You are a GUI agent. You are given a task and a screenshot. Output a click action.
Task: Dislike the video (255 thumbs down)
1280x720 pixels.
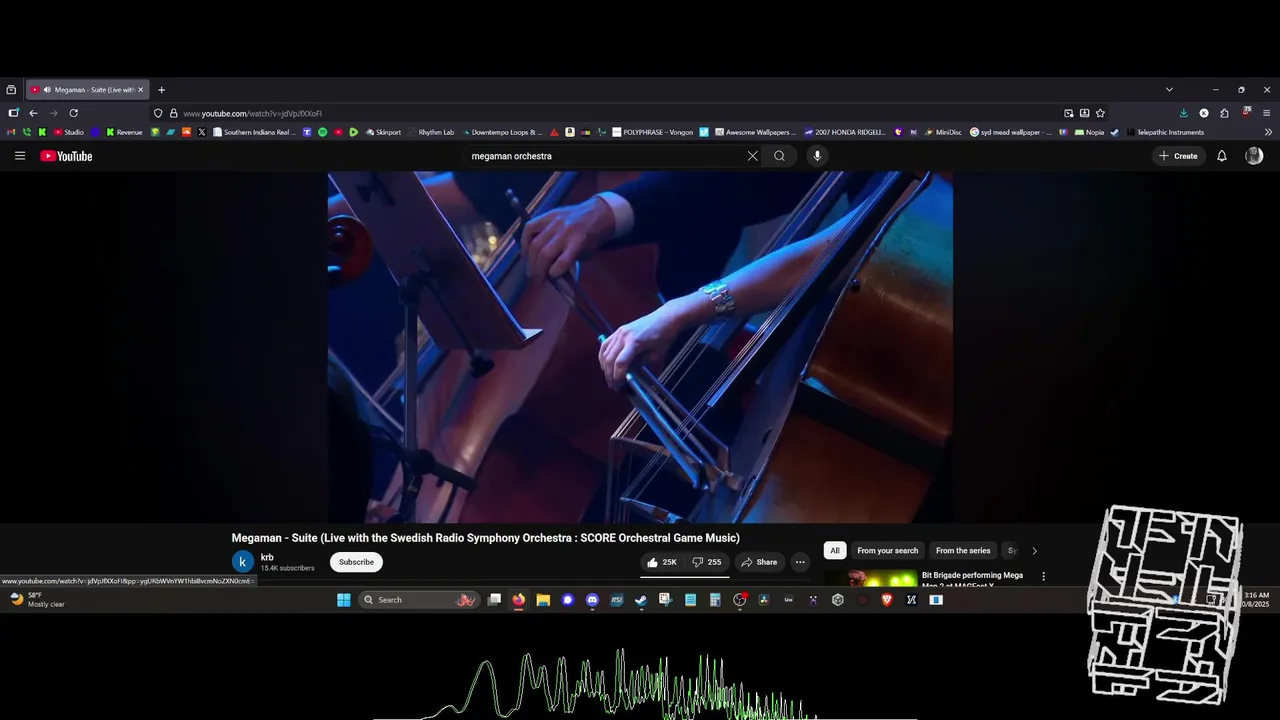click(707, 562)
